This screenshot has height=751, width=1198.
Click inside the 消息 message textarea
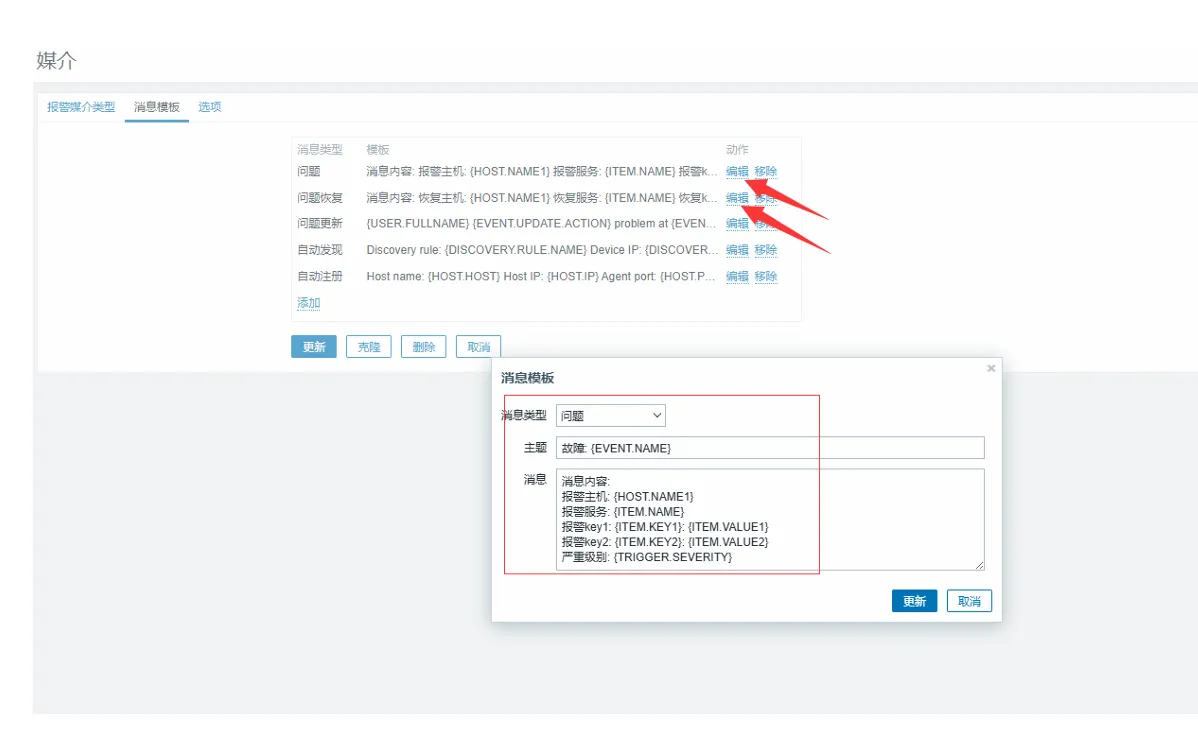coord(769,519)
